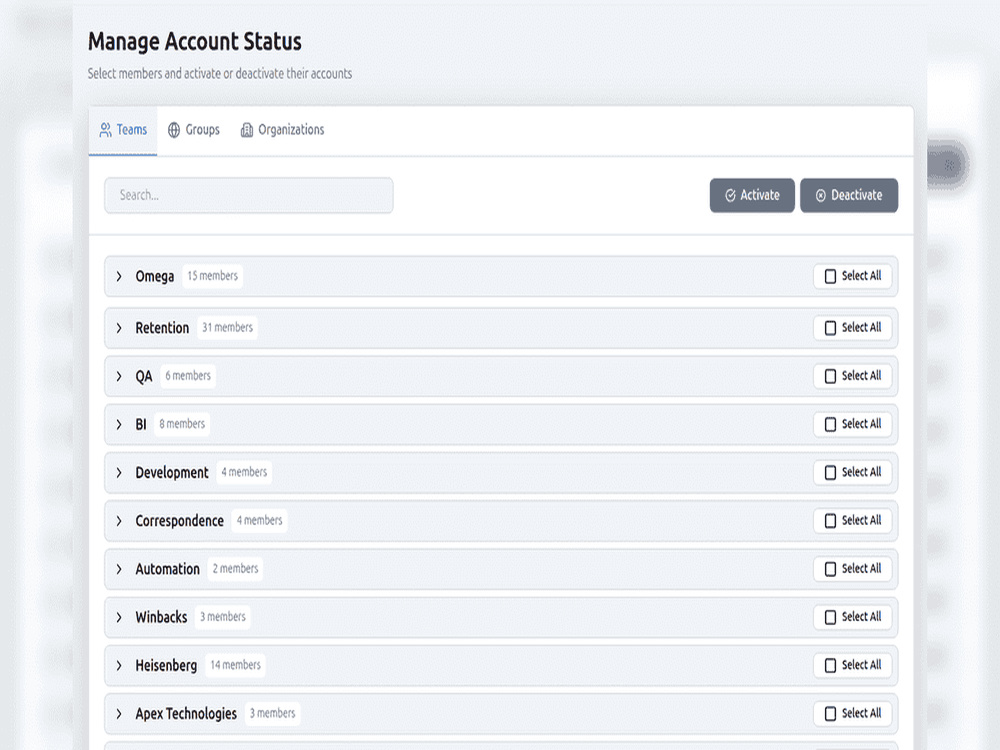Click the Omega team name
The height and width of the screenshot is (750, 1000).
pyautogui.click(x=154, y=277)
